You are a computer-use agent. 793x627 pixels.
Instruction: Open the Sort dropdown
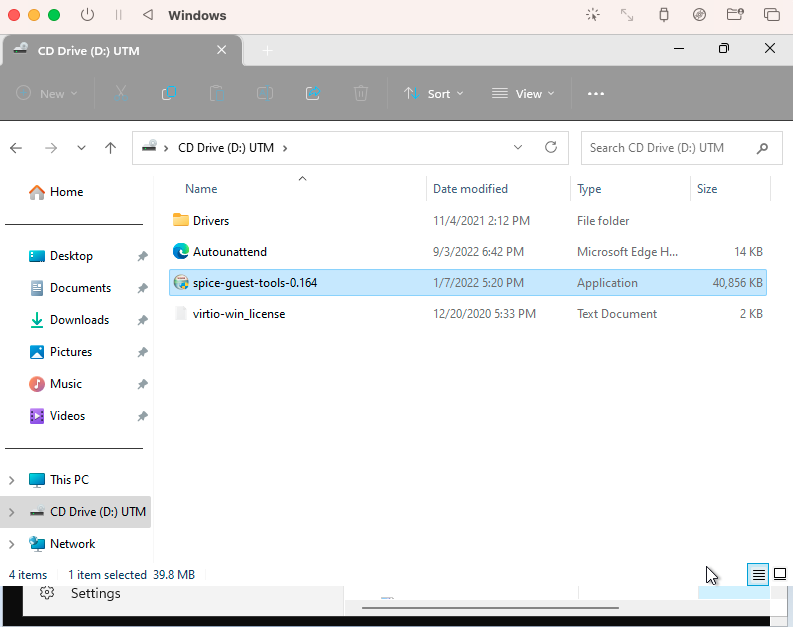click(x=433, y=94)
